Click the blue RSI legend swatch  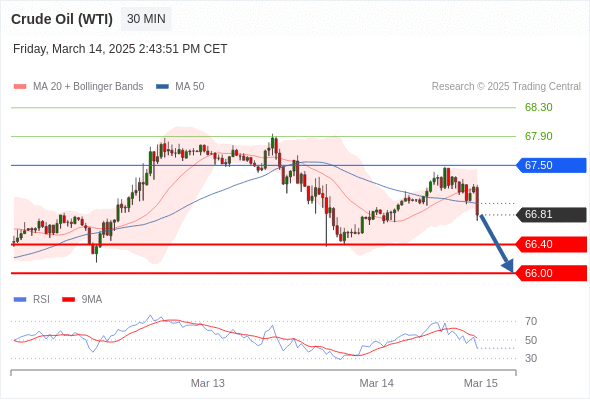(20, 300)
